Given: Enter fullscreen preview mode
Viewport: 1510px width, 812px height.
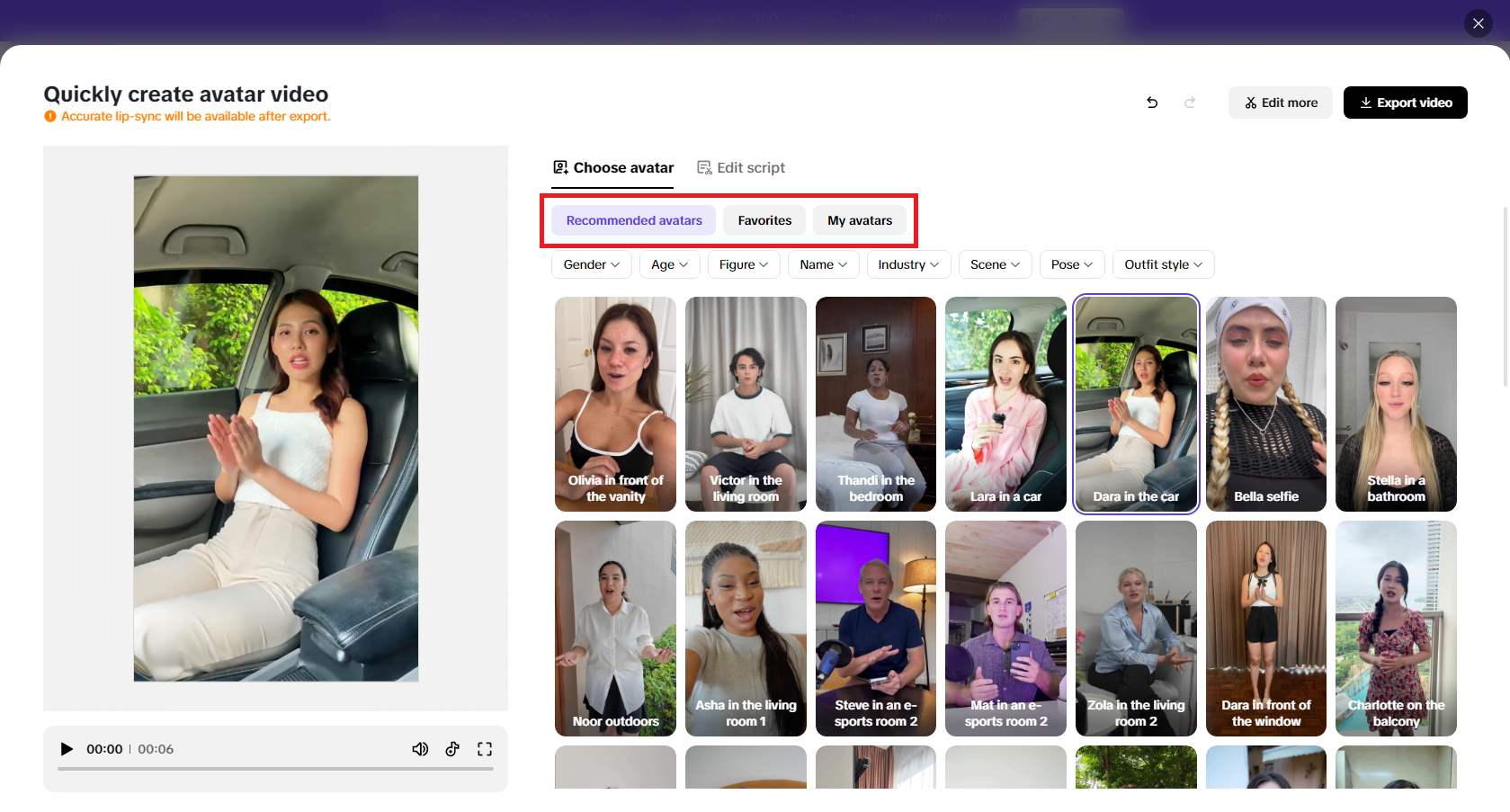Looking at the screenshot, I should 485,748.
